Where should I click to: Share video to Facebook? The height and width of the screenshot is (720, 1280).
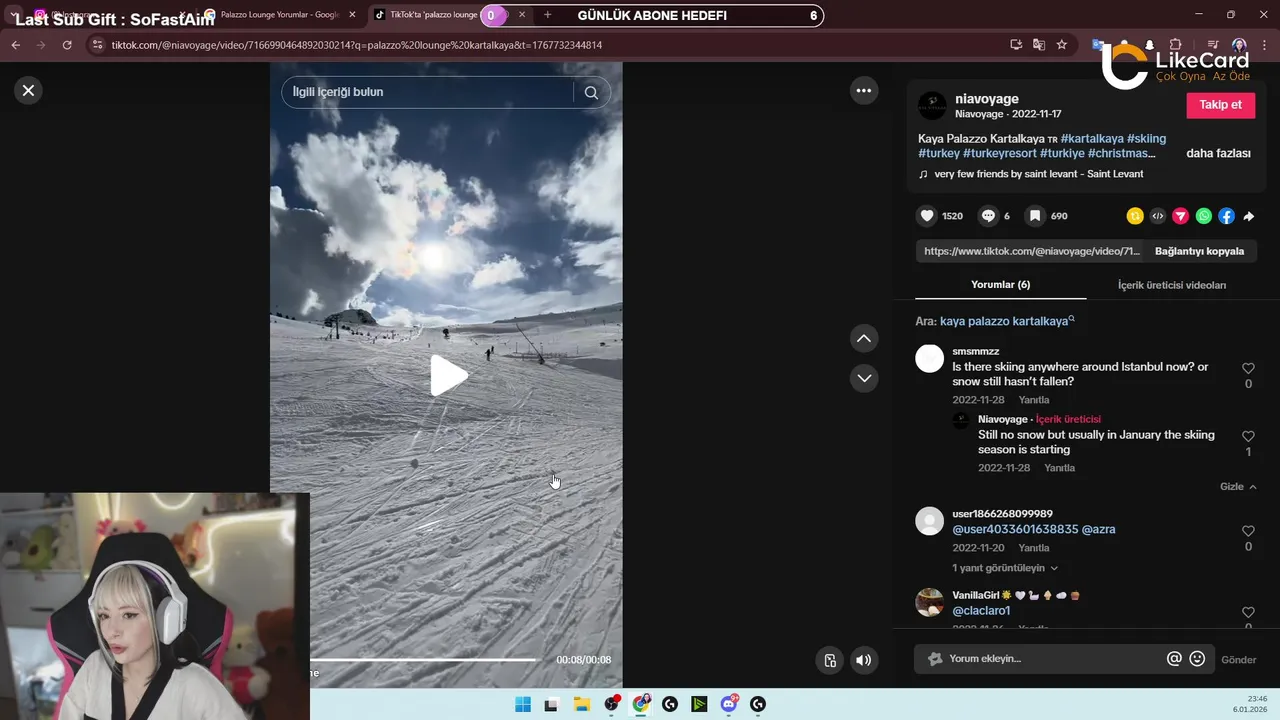(1227, 216)
